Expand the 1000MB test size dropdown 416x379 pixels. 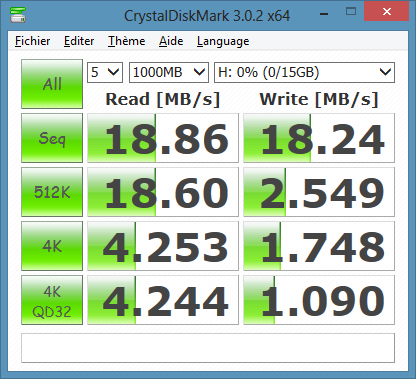pyautogui.click(x=169, y=72)
